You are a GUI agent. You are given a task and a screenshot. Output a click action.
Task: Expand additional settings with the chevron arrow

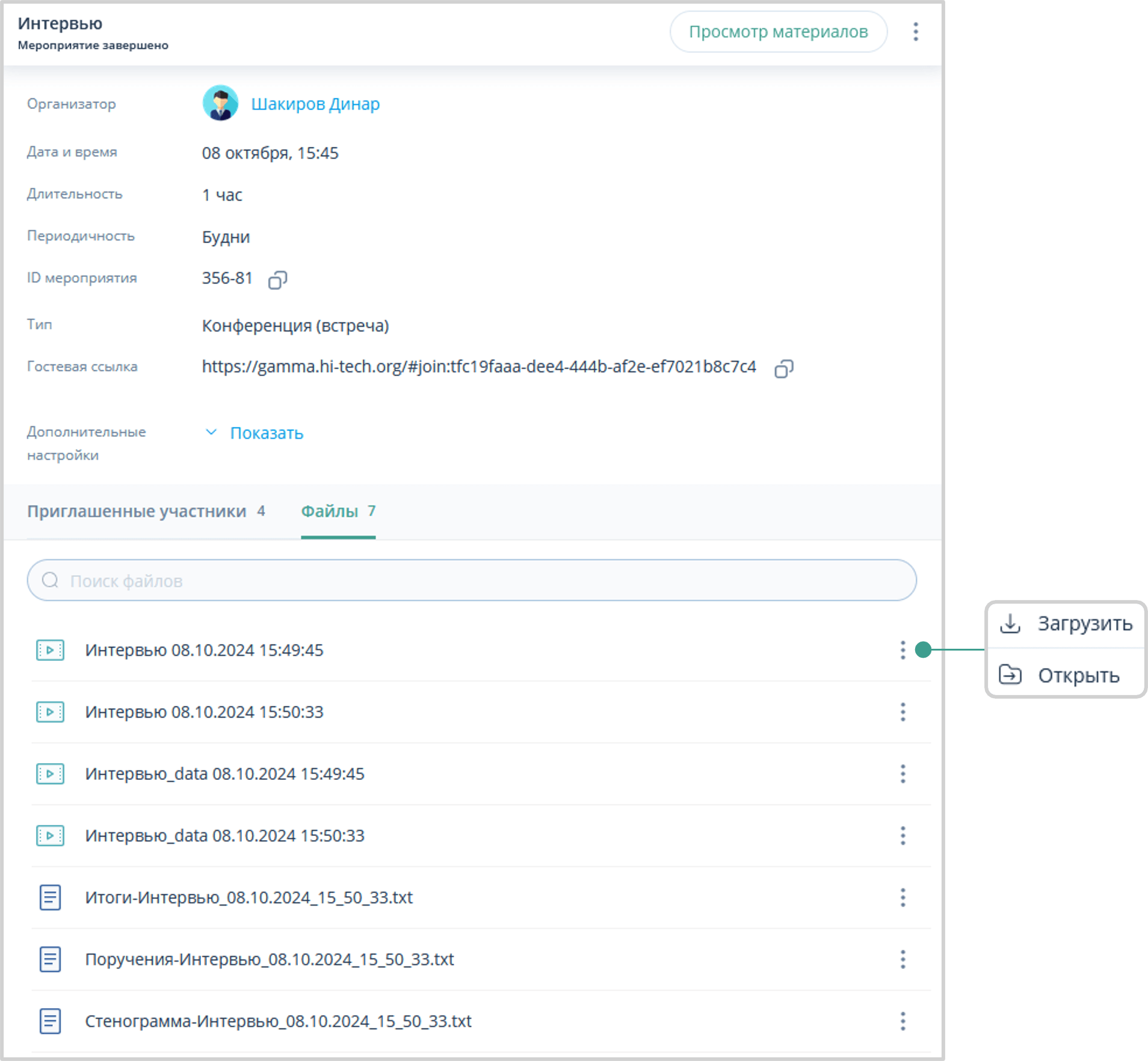pos(211,433)
